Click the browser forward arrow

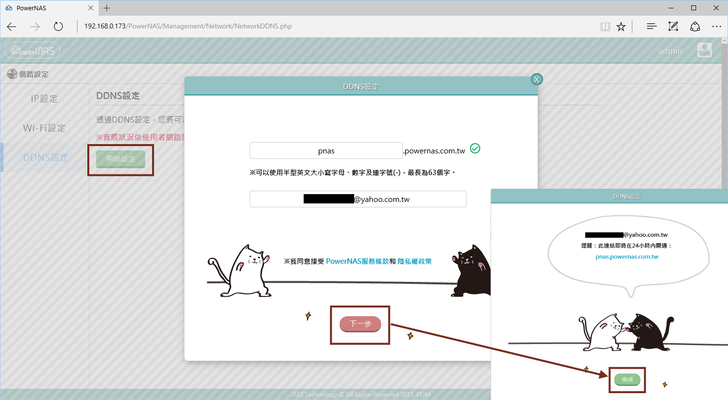coord(35,26)
